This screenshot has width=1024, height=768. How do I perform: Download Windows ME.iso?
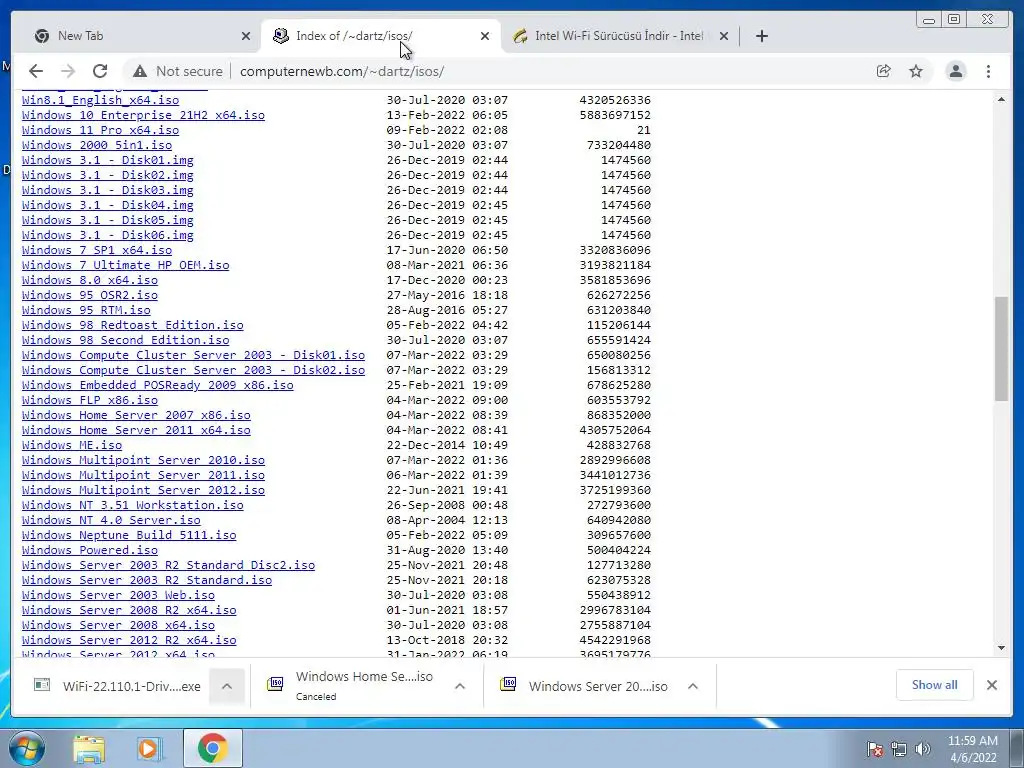tap(72, 445)
